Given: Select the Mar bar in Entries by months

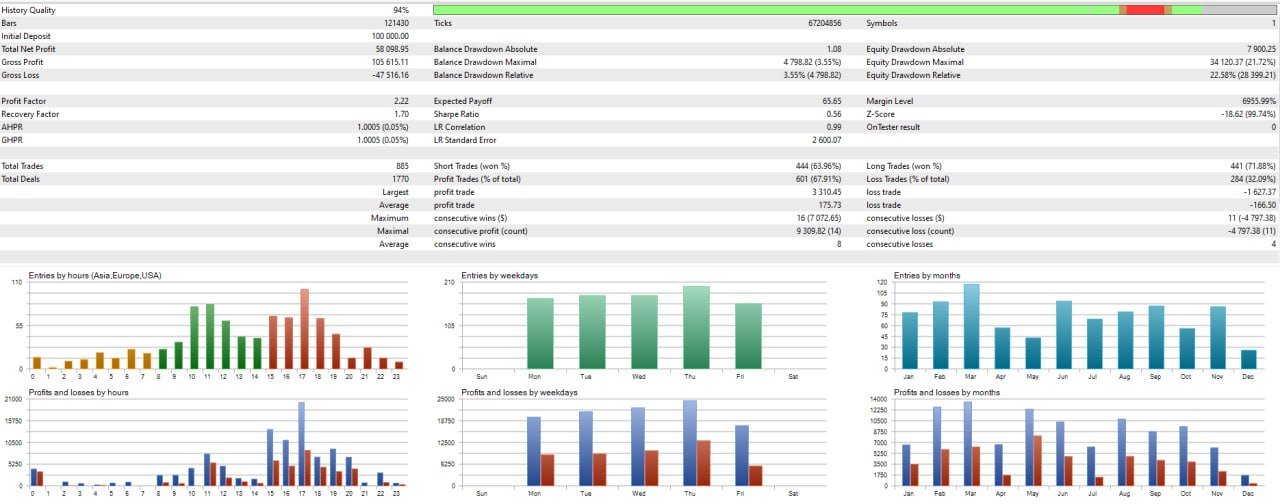Looking at the screenshot, I should pyautogui.click(x=971, y=327).
